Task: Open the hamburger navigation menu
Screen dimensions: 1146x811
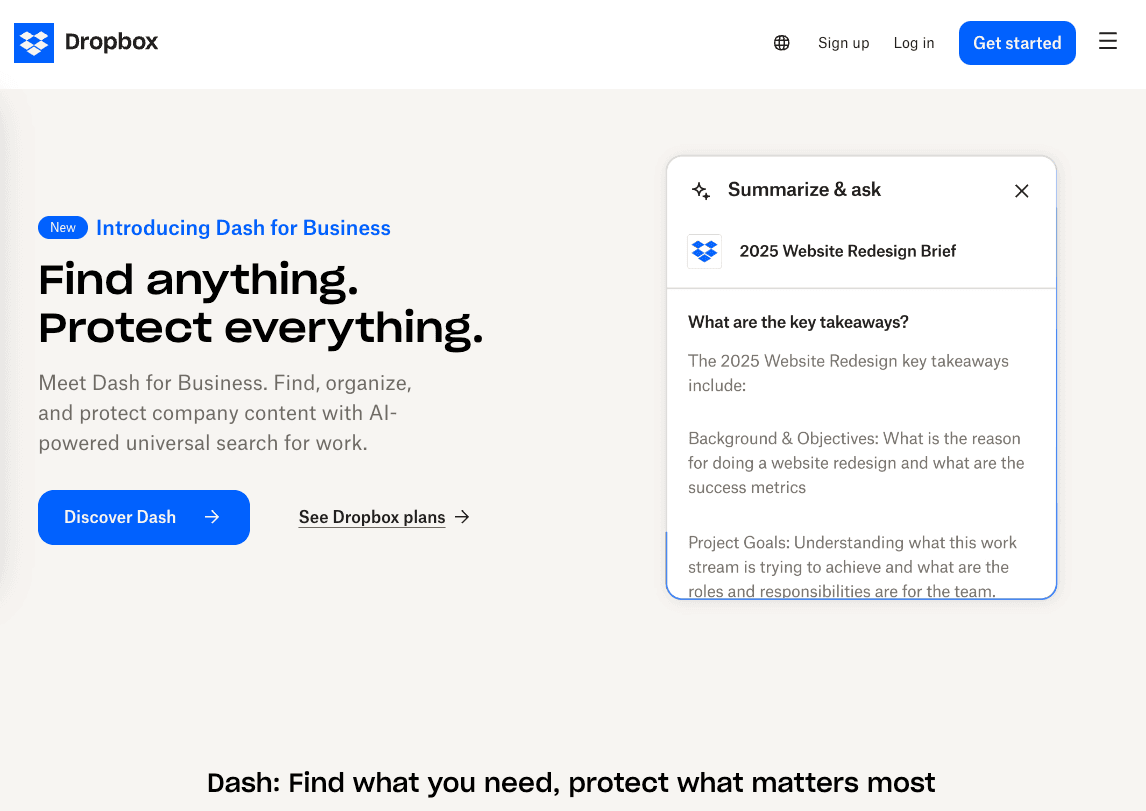Action: point(1108,42)
